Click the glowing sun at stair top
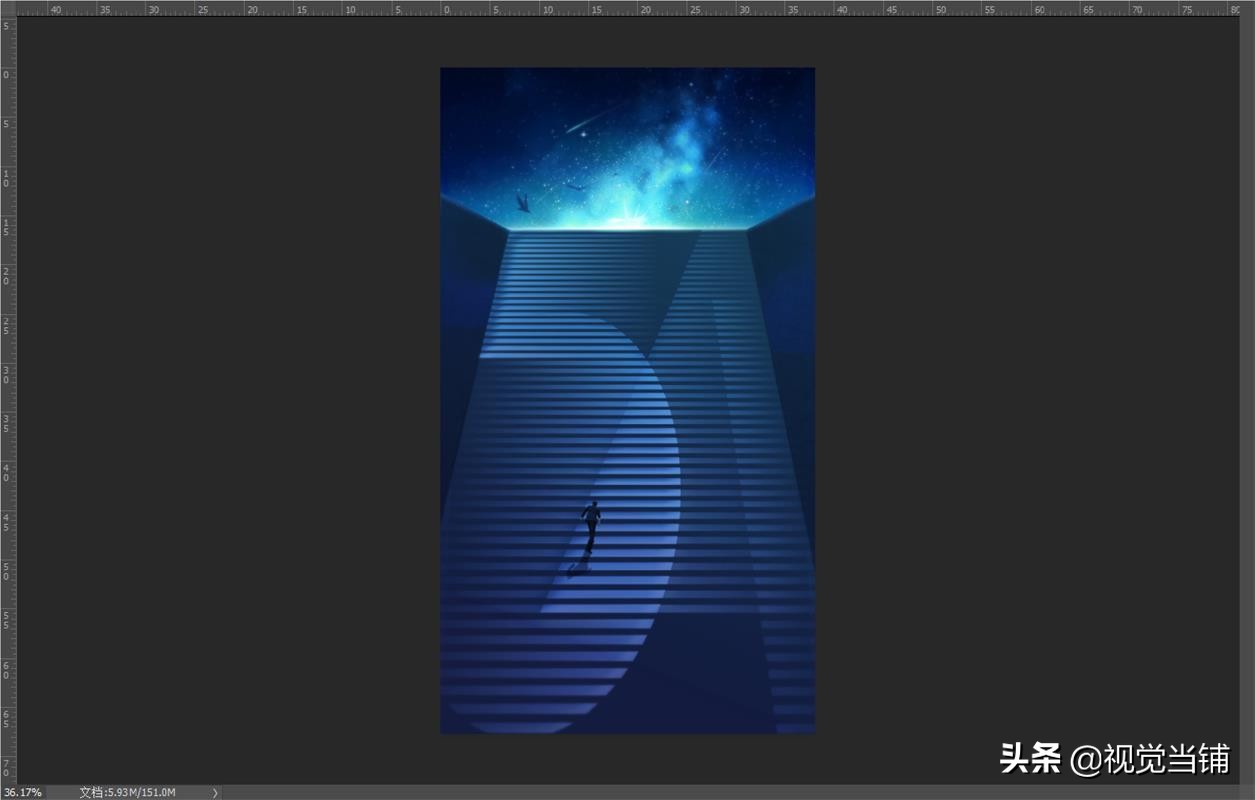The image size is (1255, 800). [632, 221]
